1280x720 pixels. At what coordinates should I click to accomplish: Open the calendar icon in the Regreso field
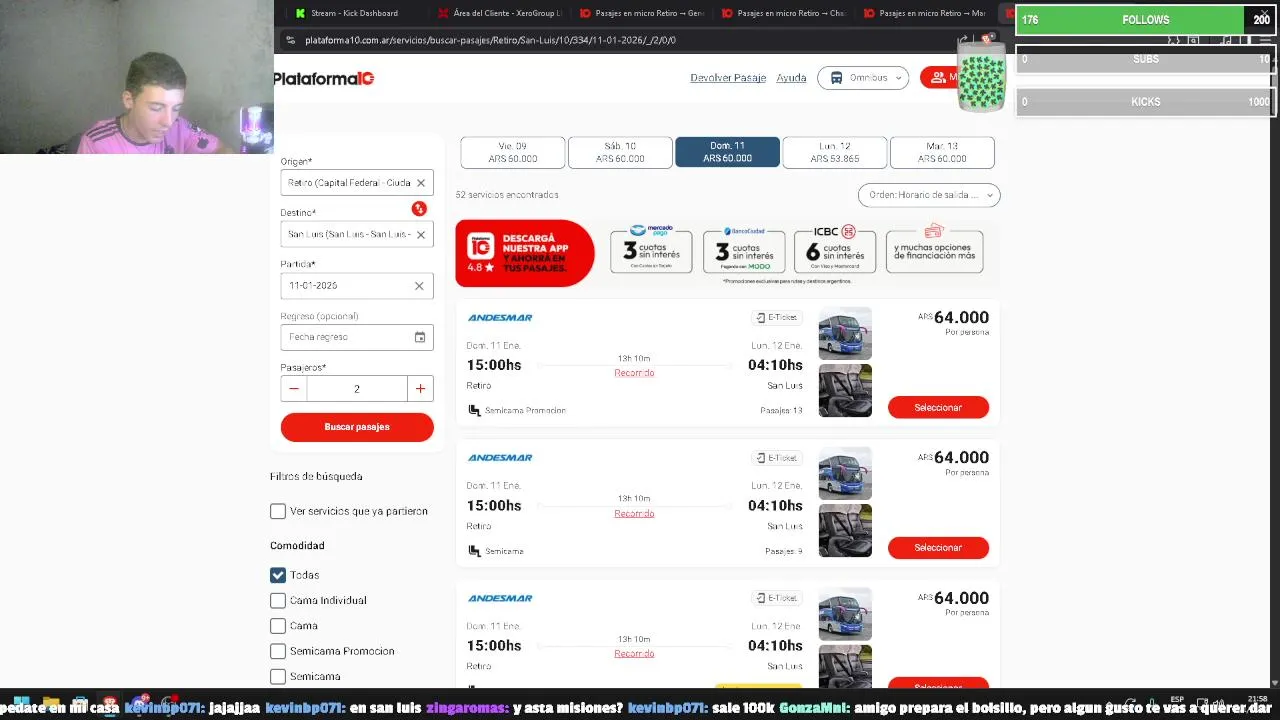pyautogui.click(x=420, y=337)
